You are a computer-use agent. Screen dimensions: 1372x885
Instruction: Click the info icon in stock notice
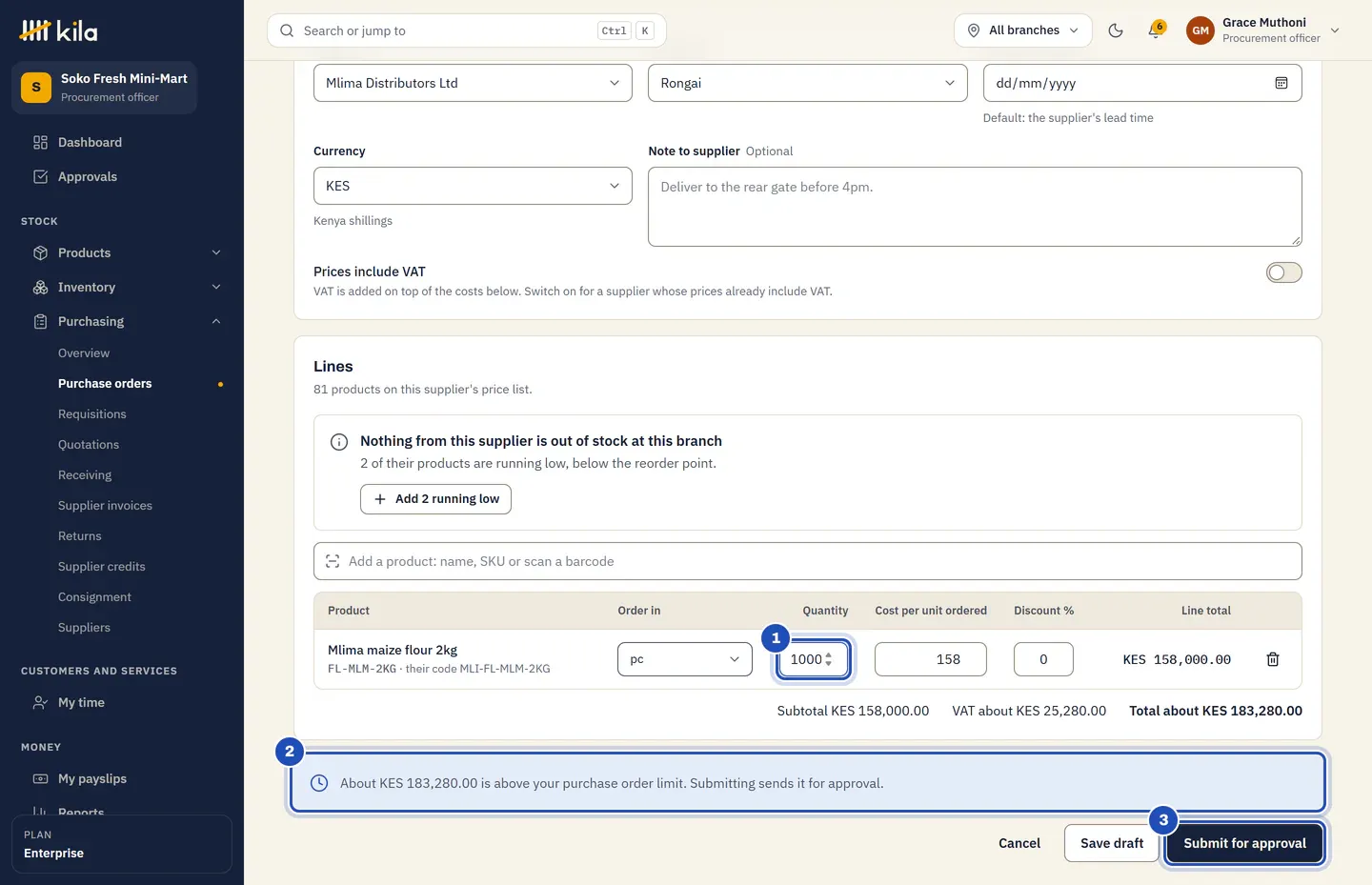[x=339, y=442]
